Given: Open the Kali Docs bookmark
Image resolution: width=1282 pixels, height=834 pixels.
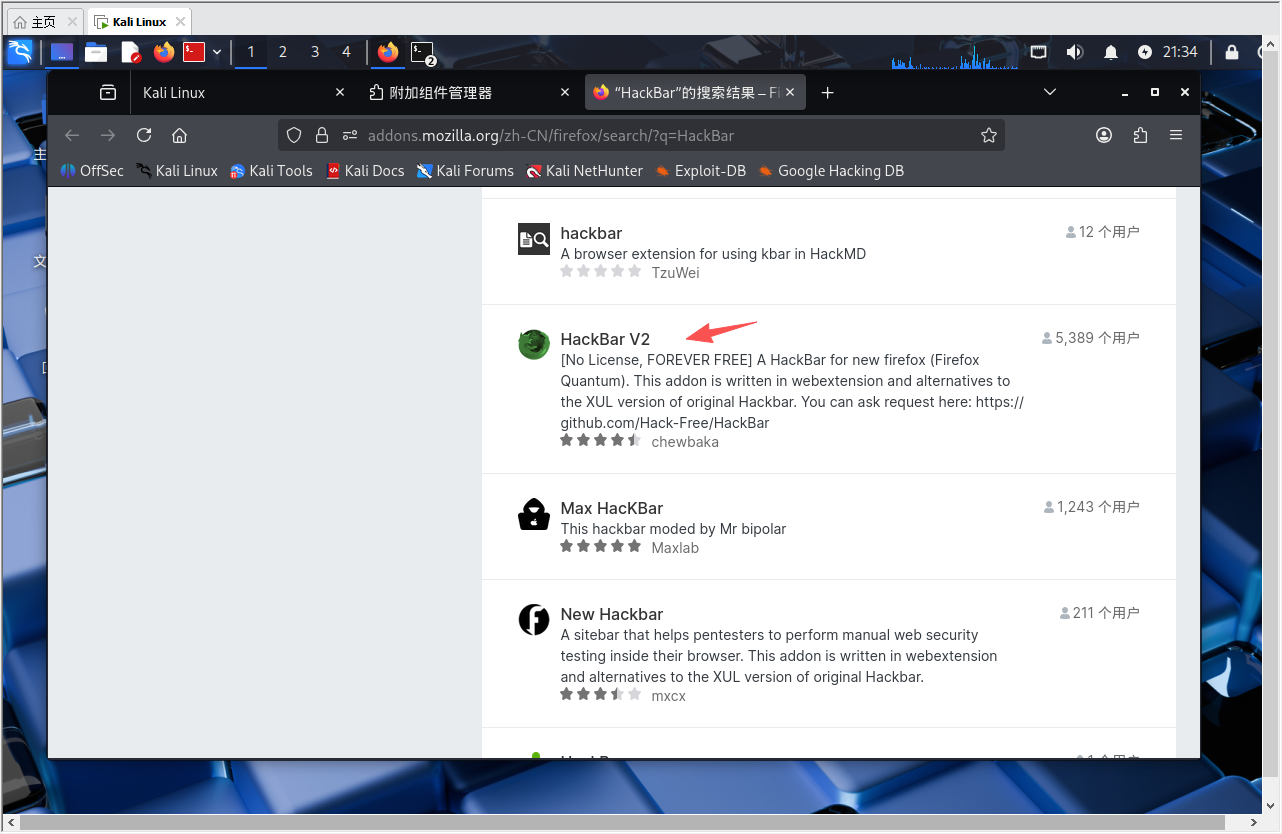Looking at the screenshot, I should coord(365,171).
